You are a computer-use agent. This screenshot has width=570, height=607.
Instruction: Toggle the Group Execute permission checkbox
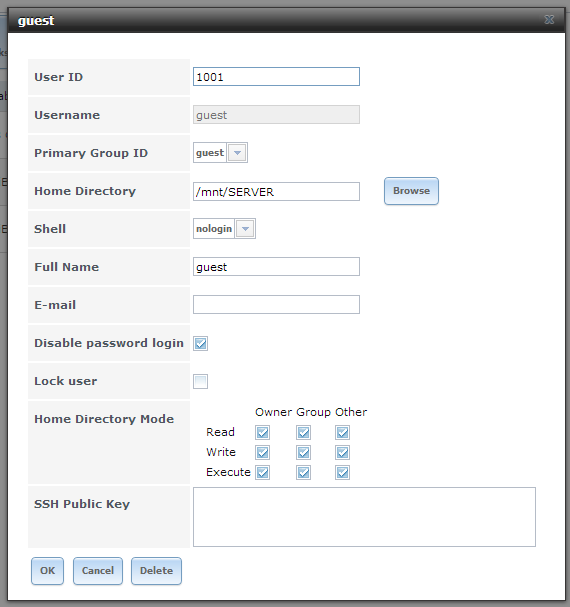pos(304,472)
